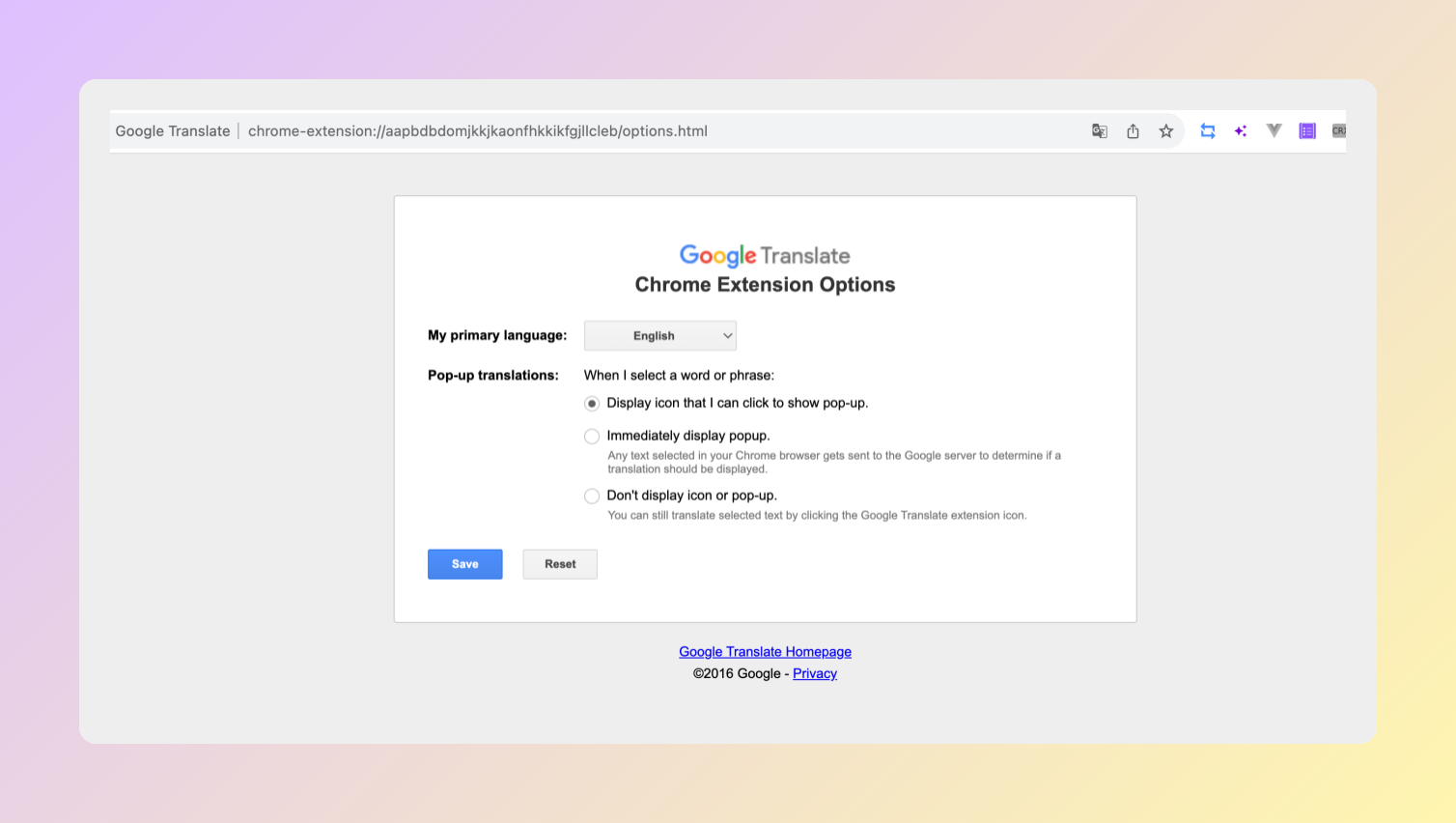This screenshot has height=823, width=1456.
Task: Open the purple list extension icon
Action: coord(1307,131)
